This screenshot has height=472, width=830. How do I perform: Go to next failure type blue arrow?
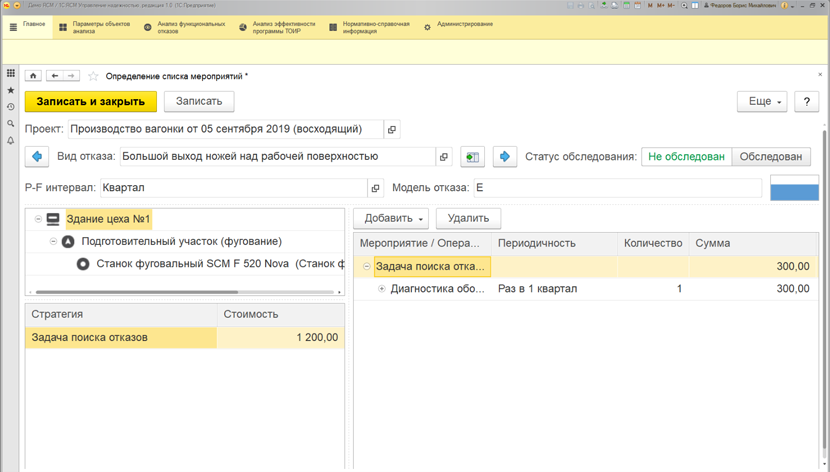pos(505,157)
